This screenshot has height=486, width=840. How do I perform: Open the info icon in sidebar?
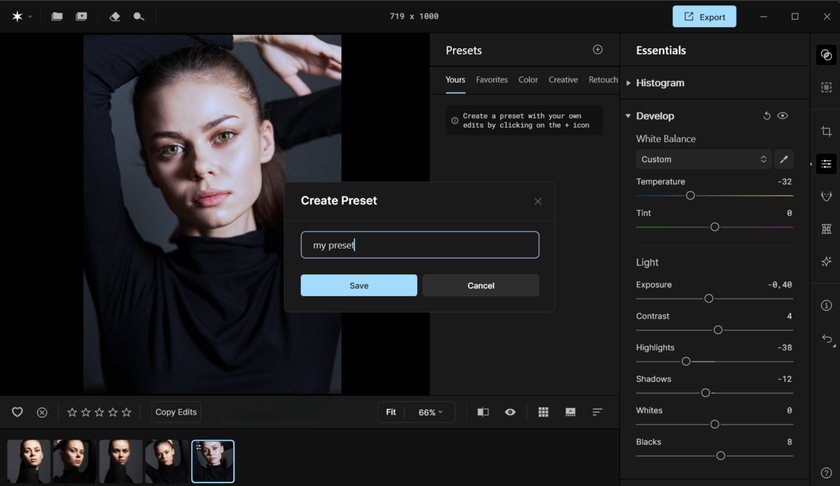coord(826,305)
